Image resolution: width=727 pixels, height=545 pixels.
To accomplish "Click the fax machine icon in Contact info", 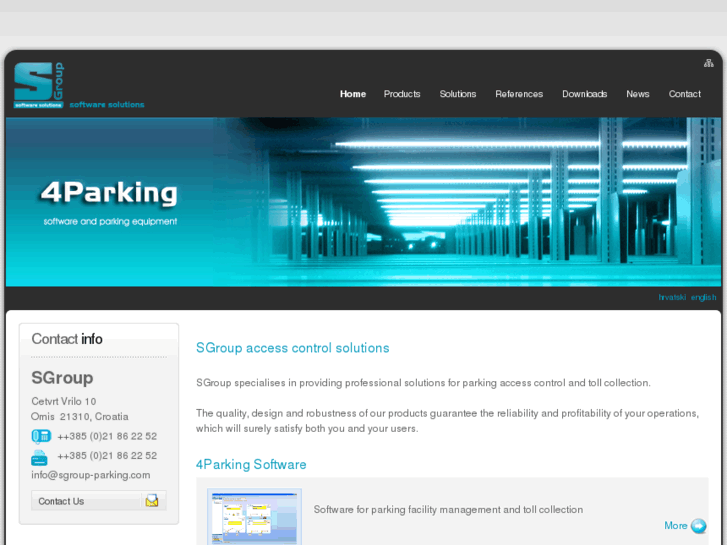I will (x=39, y=457).
